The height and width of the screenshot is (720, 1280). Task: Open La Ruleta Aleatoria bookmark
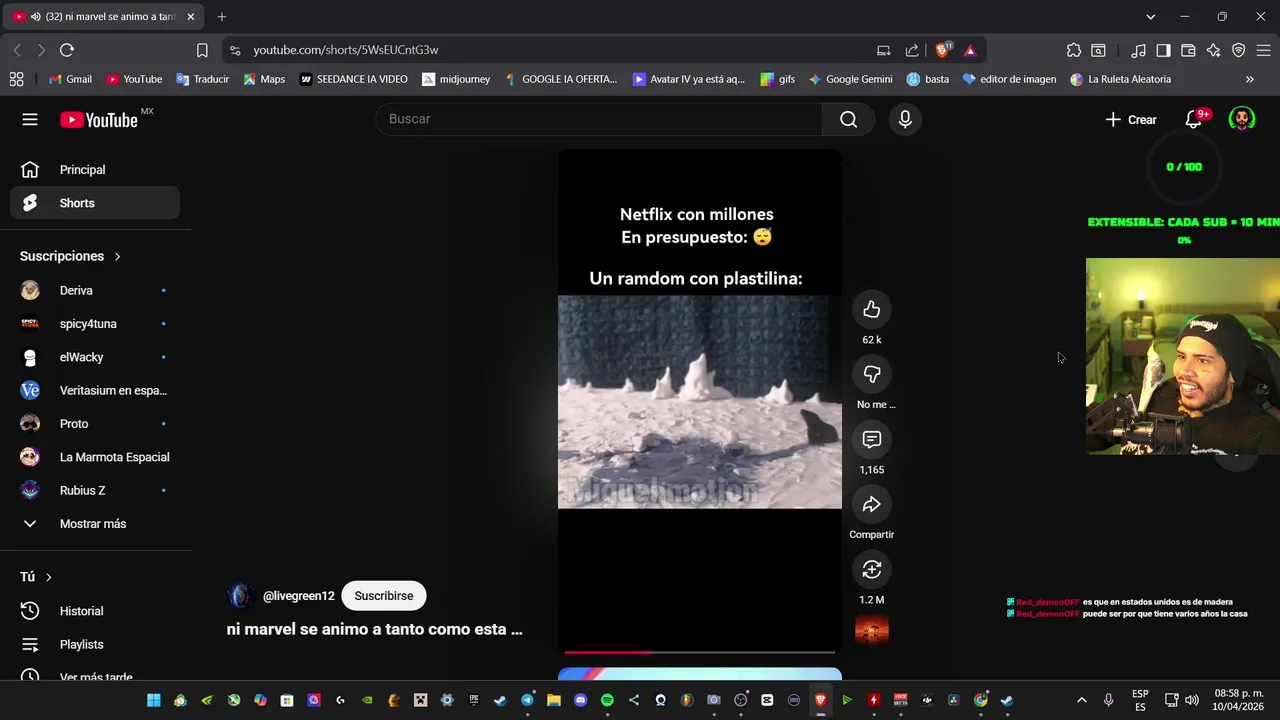tap(1120, 79)
